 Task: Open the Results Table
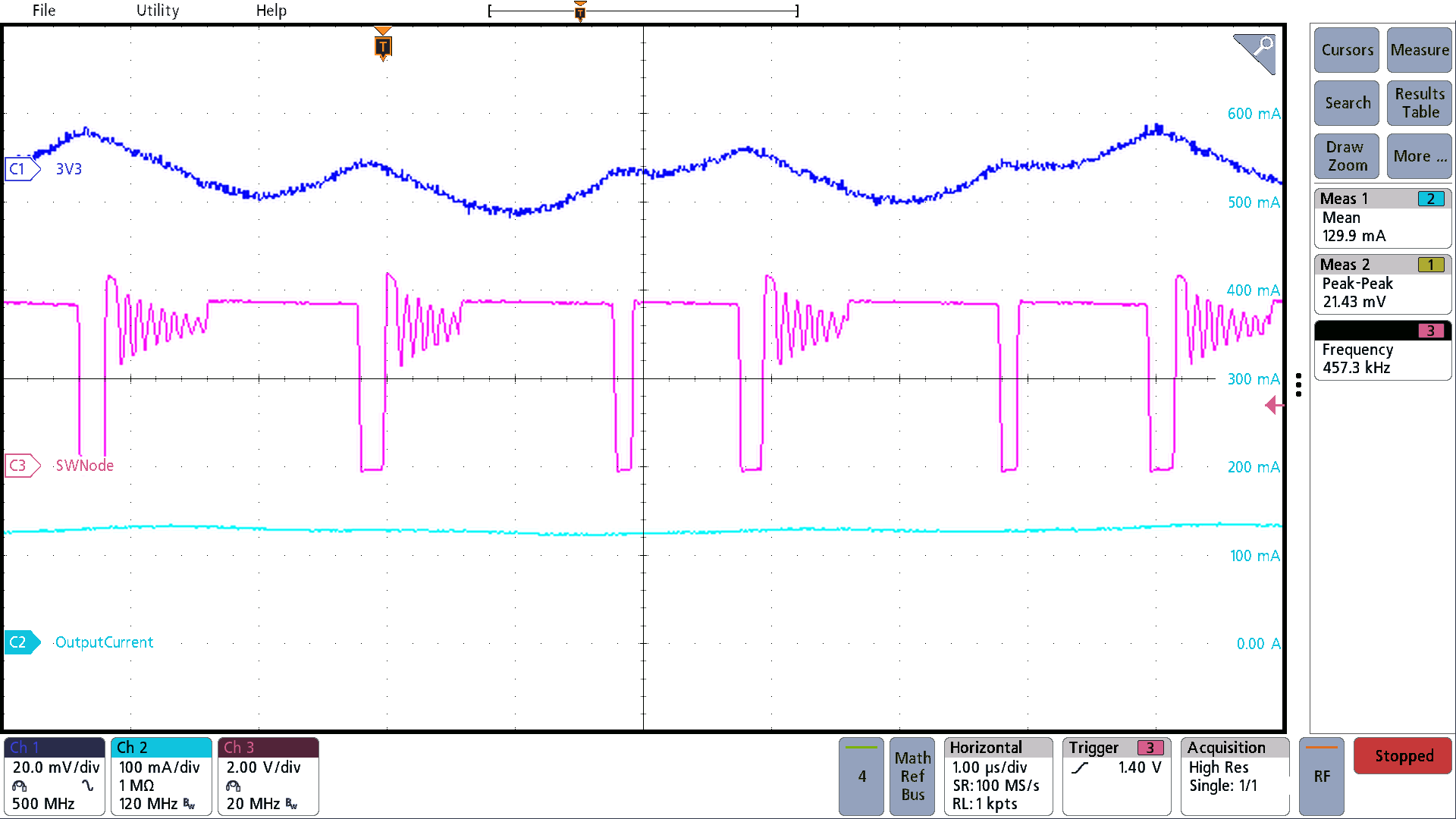1419,102
